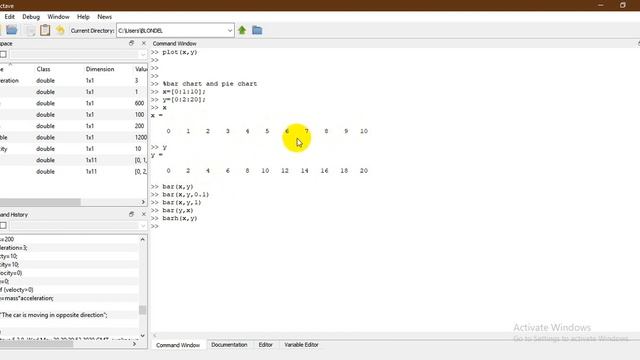Viewport: 640px width, 360px height.
Task: Click history entry 'if (velocty>0)'
Action: pos(17,290)
